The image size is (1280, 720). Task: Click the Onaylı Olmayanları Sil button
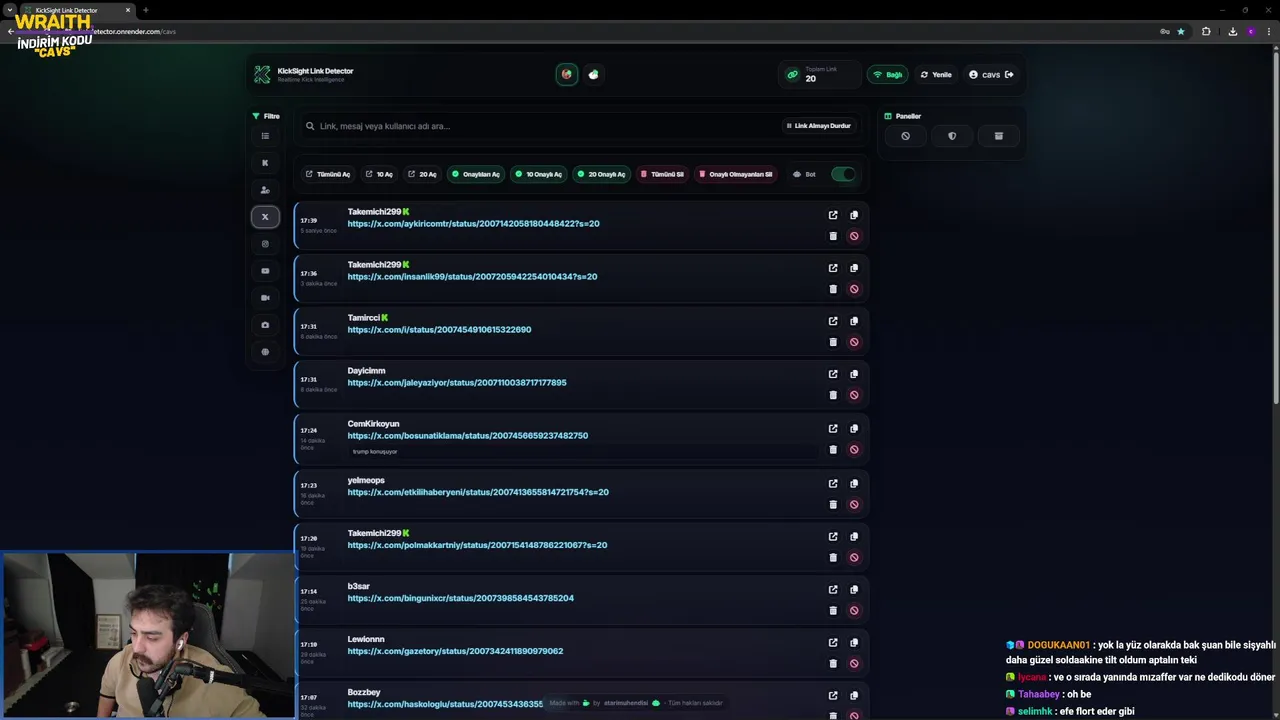point(735,174)
